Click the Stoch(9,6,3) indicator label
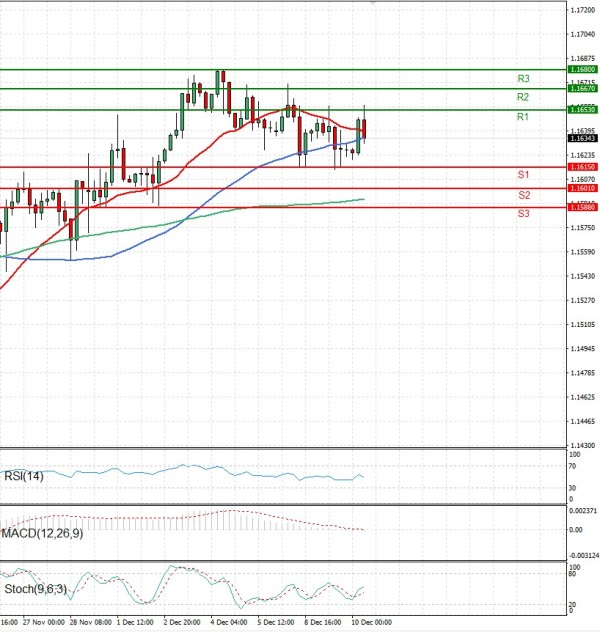 tap(35, 590)
